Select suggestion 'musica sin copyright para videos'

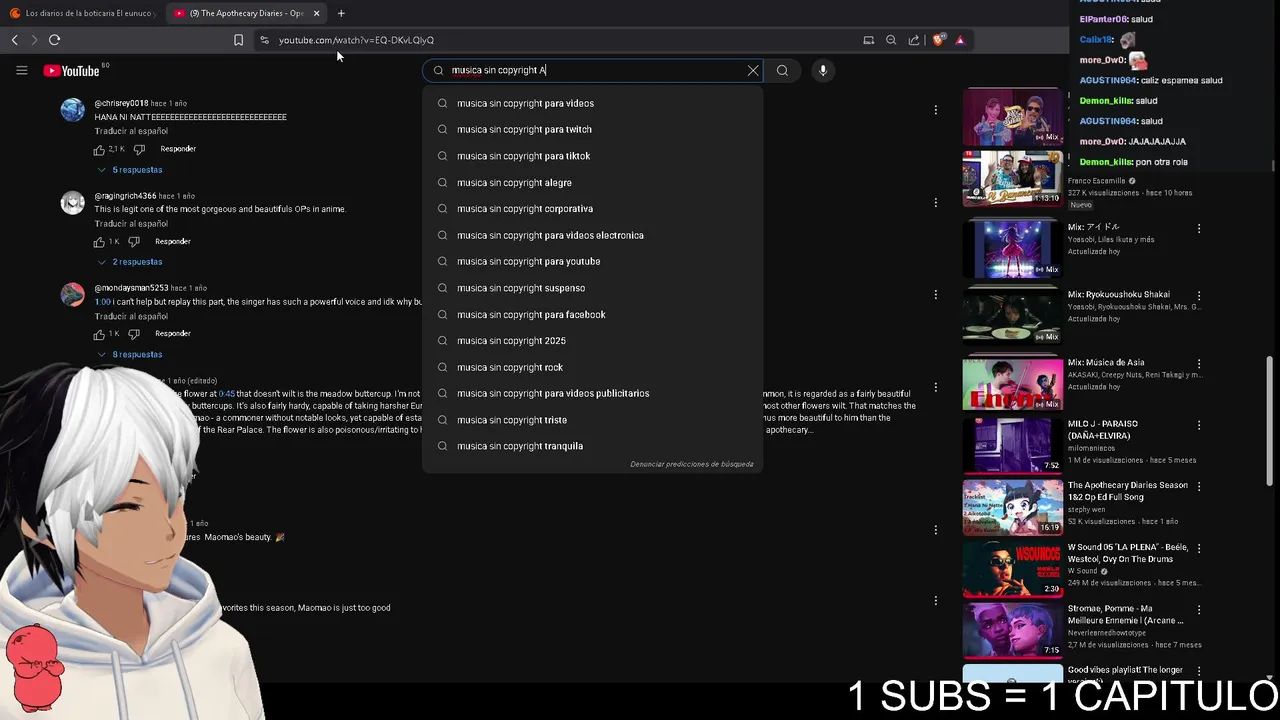592,103
